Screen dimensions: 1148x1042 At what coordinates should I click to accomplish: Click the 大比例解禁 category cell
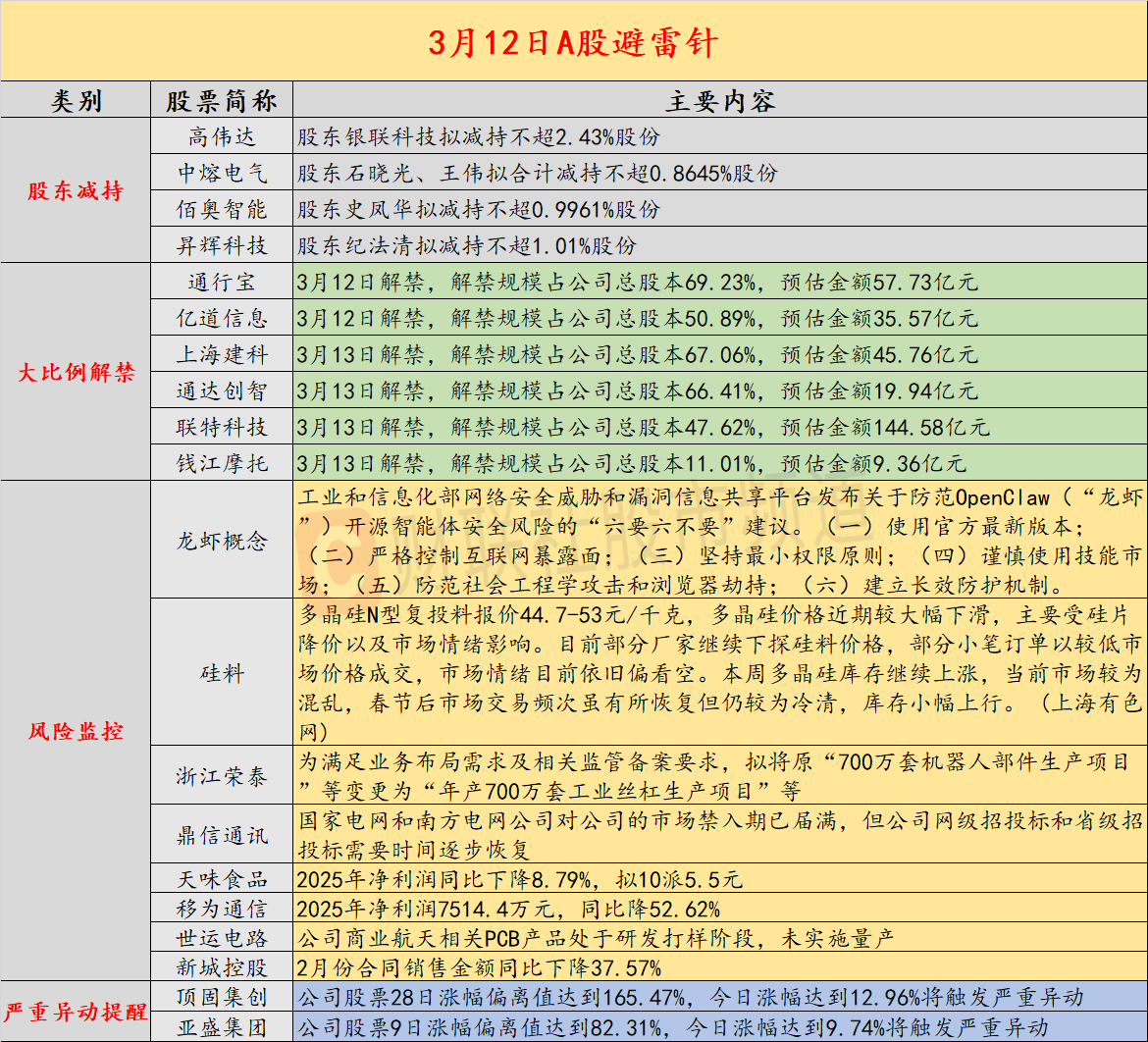[x=76, y=372]
